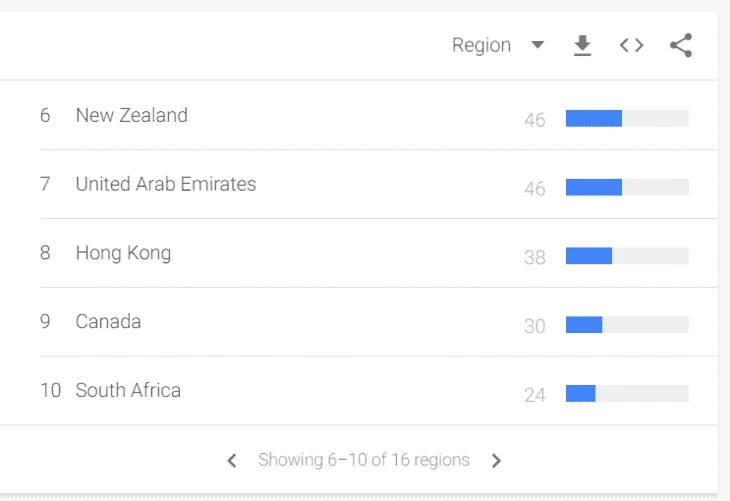This screenshot has width=730, height=501.
Task: Click the New Zealand interest bar
Action: [x=627, y=118]
